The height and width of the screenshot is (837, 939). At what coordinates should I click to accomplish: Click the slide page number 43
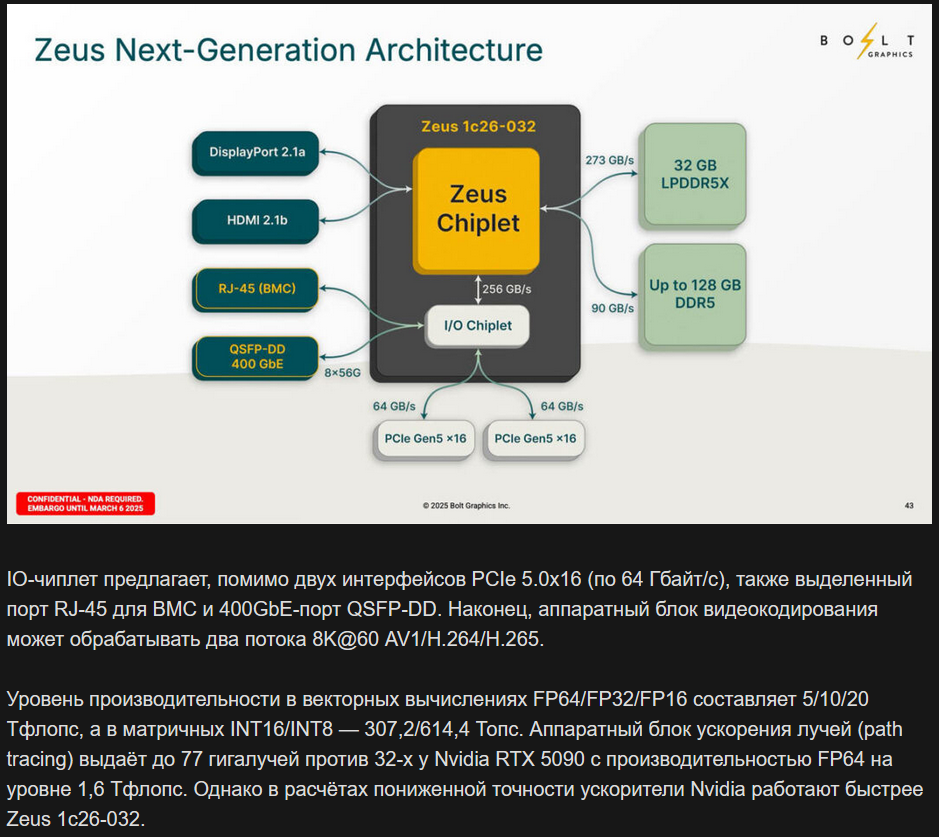[x=909, y=506]
